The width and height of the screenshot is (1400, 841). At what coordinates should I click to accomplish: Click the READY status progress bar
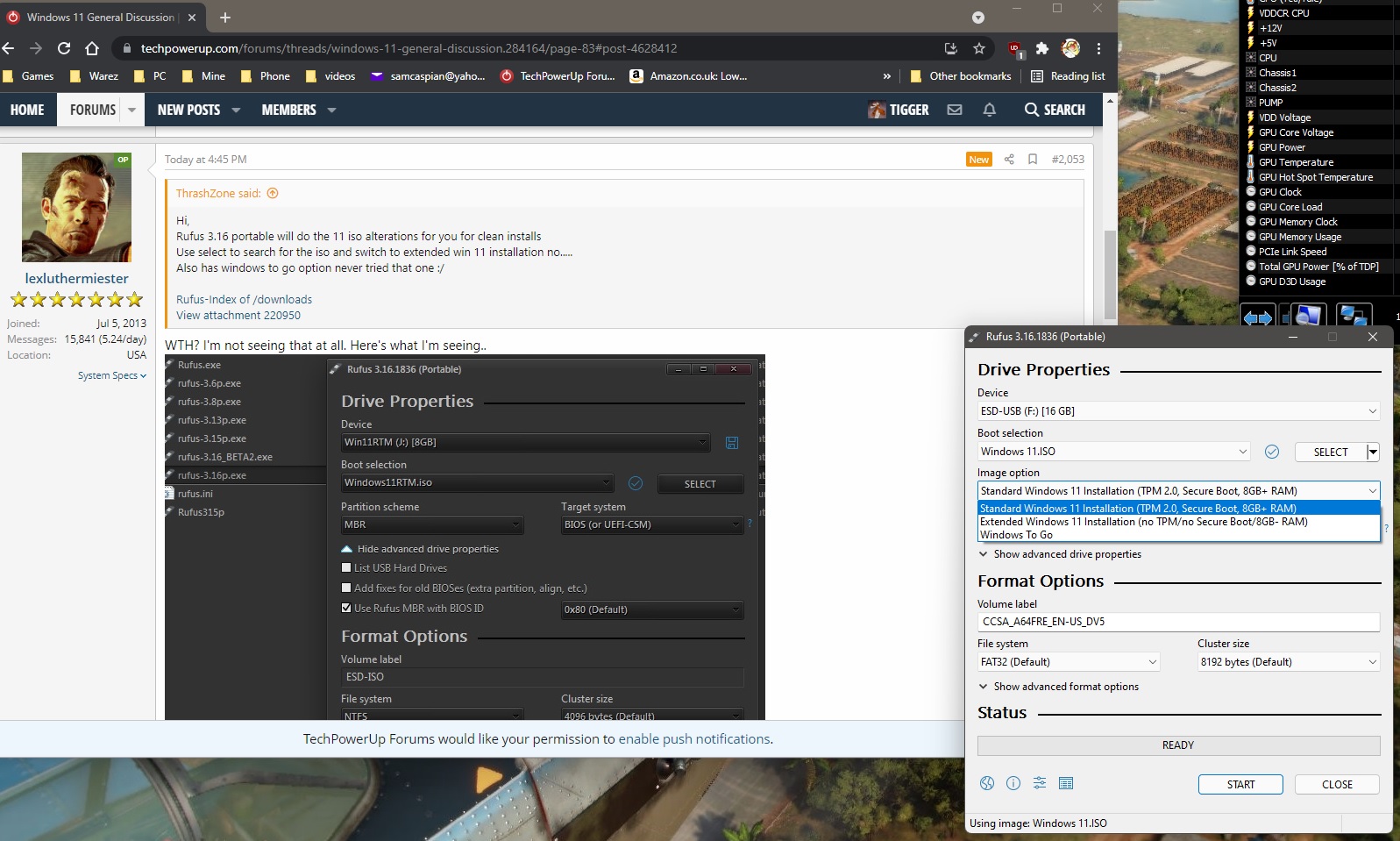(x=1178, y=745)
